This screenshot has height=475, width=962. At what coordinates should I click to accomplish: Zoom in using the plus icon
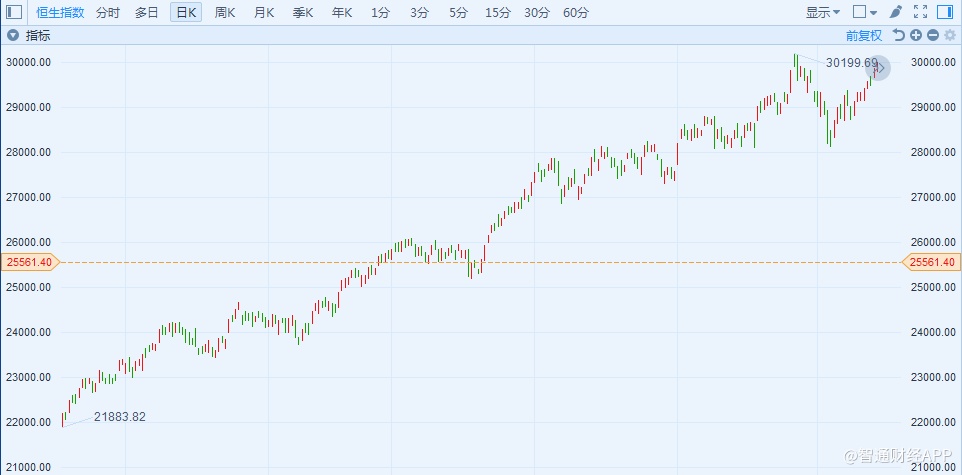pos(916,35)
